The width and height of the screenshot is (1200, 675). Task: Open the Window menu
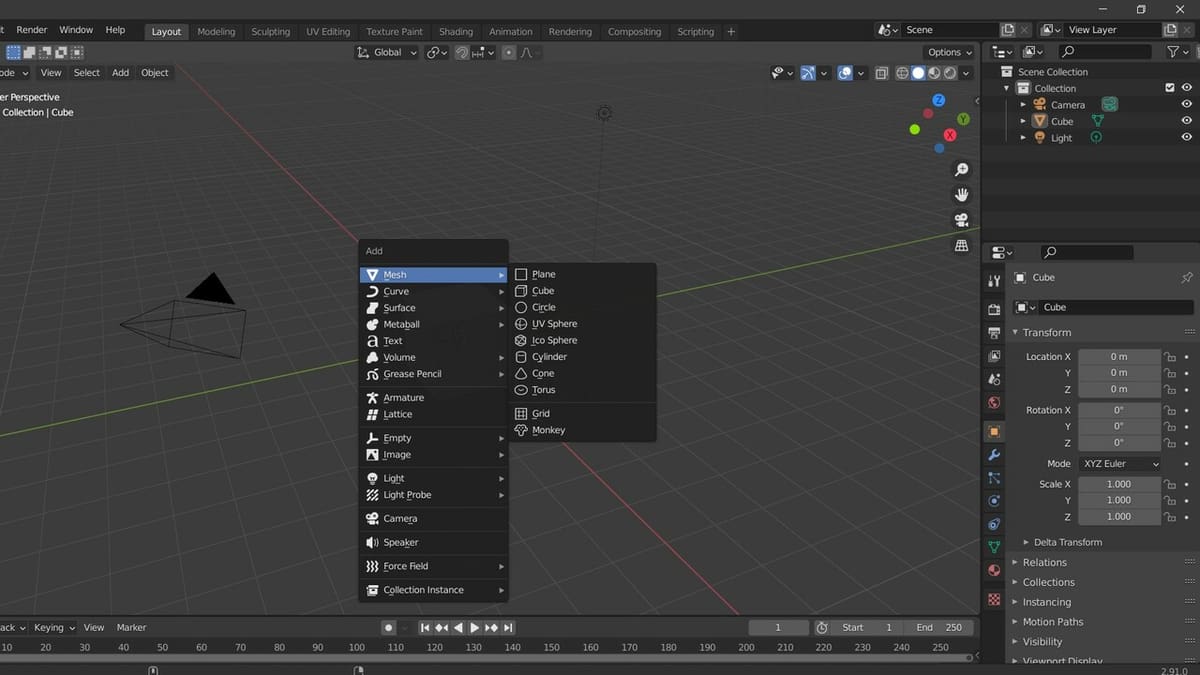tap(76, 30)
